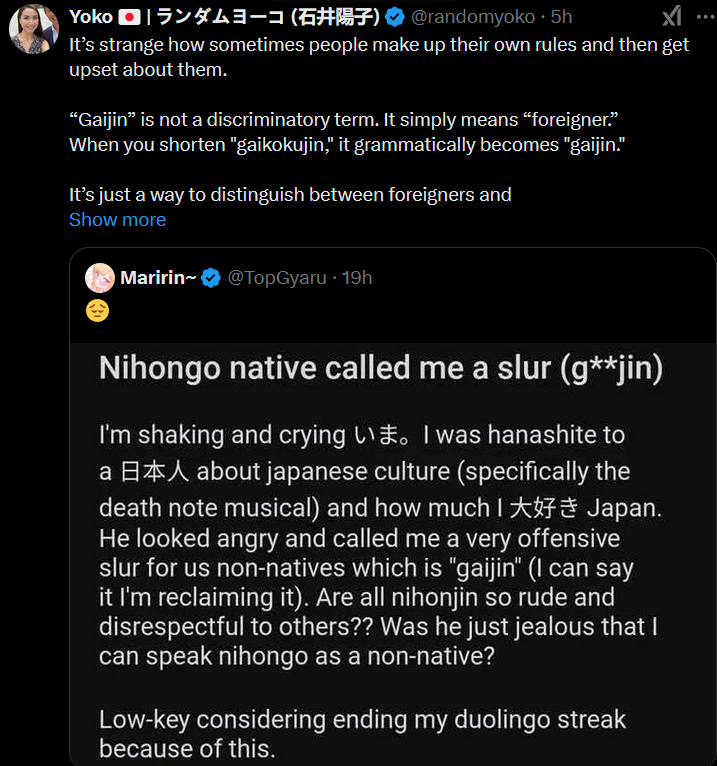
Task: Expand the post with Show more
Action: coord(117,220)
